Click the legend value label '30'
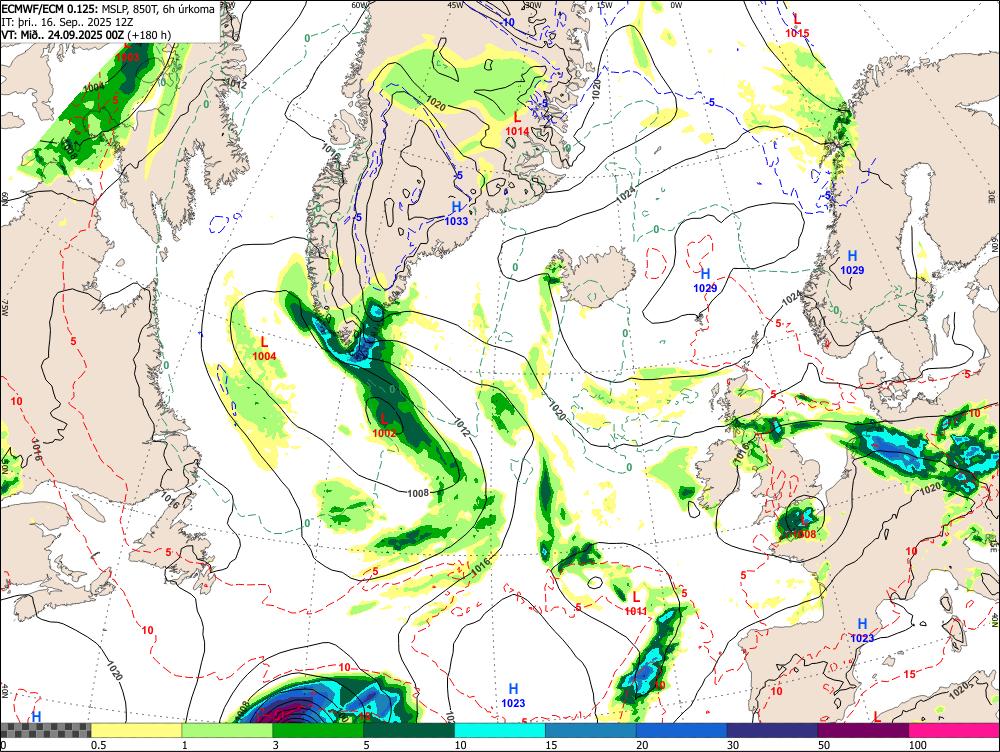The width and height of the screenshot is (1000, 752). point(733,745)
